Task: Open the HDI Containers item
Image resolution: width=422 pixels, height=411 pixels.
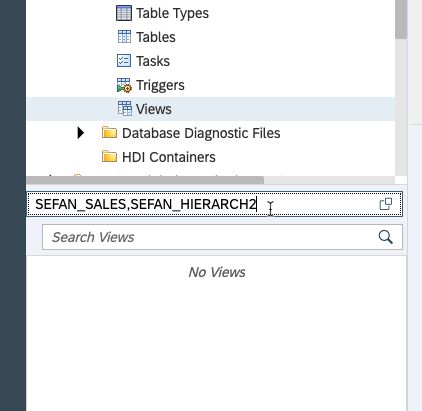Action: [169, 157]
